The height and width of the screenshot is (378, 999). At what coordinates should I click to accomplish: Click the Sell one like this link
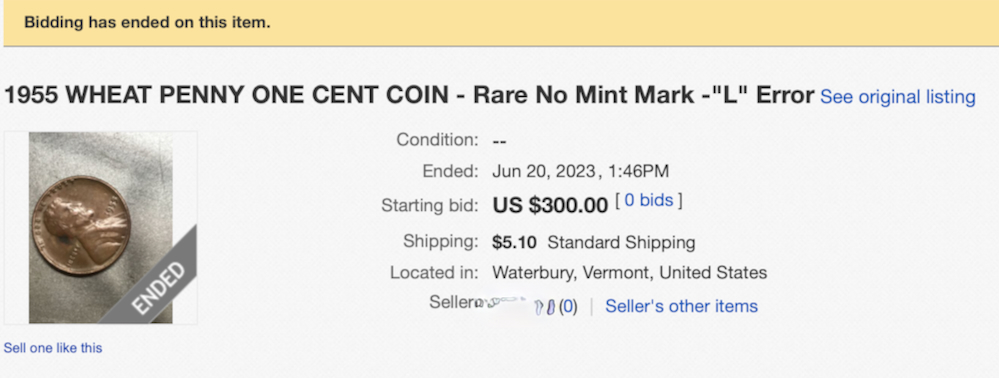pos(53,348)
